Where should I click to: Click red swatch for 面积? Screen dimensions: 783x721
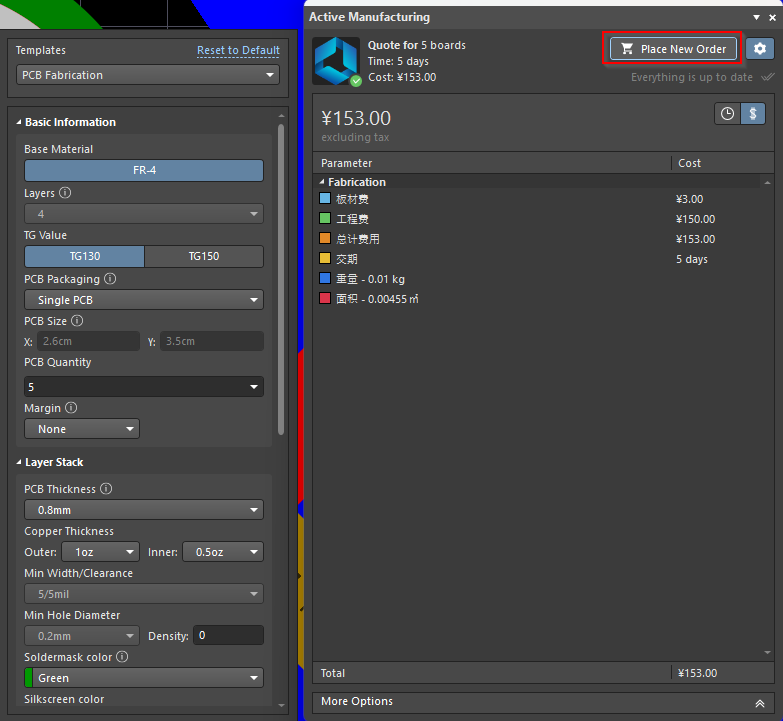pos(325,298)
